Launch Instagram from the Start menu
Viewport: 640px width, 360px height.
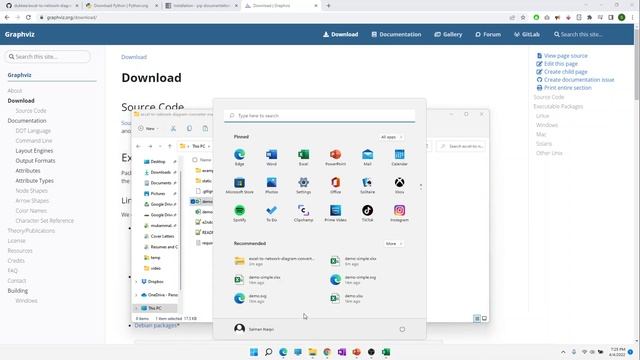[399, 213]
